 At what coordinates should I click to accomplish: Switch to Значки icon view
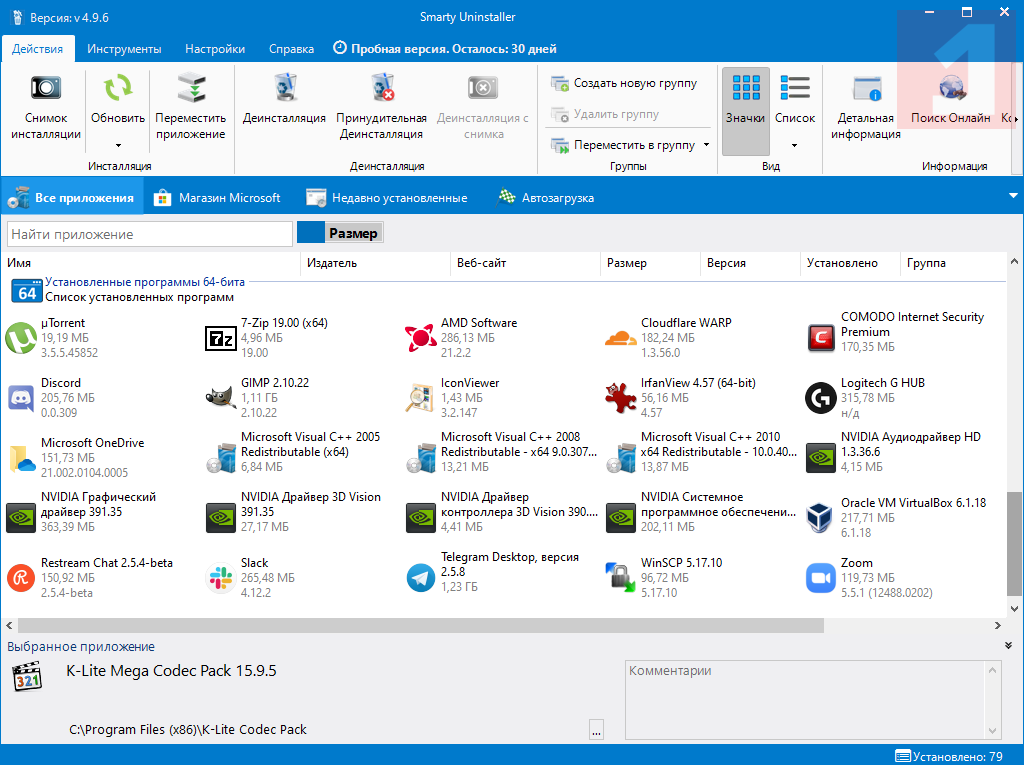(x=746, y=111)
